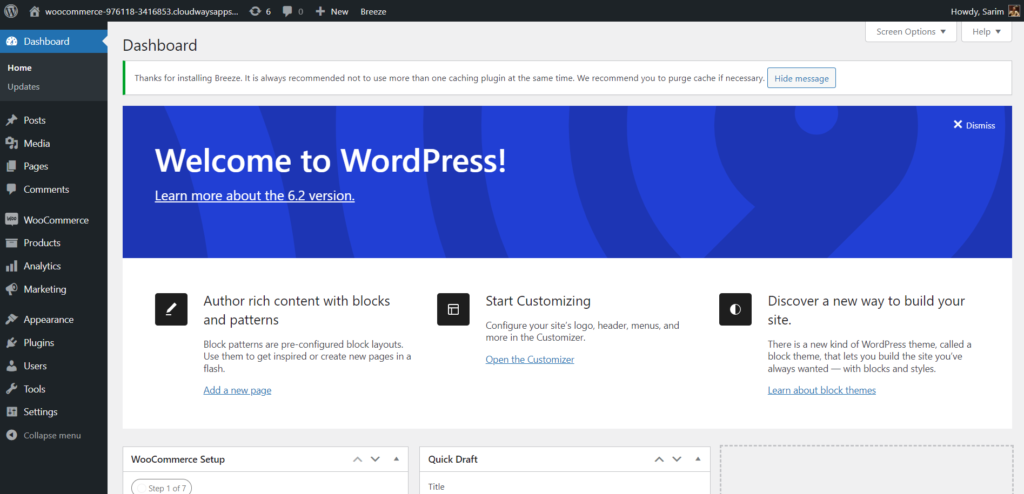
Task: Learn more about the 6.2 version
Action: [255, 195]
